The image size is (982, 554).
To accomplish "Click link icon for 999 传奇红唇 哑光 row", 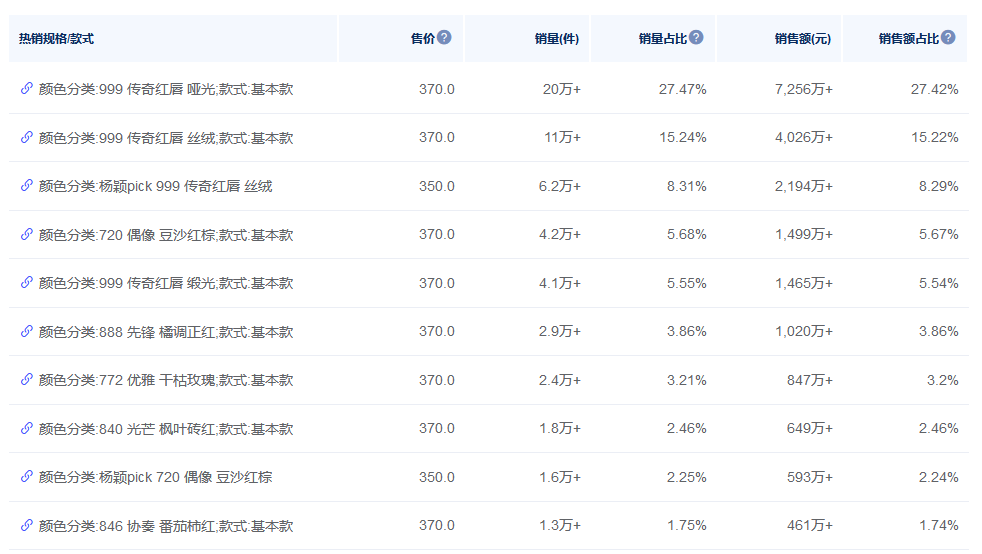I will tap(26, 88).
